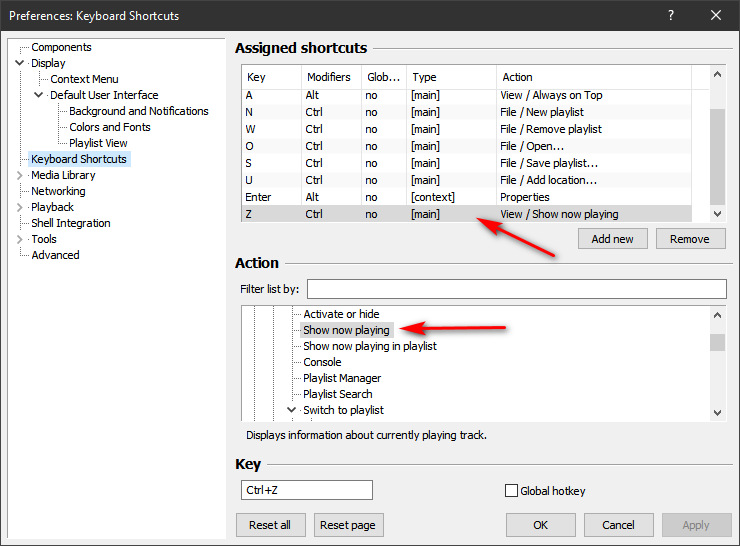Select Playlist Manager in the action list

point(342,378)
